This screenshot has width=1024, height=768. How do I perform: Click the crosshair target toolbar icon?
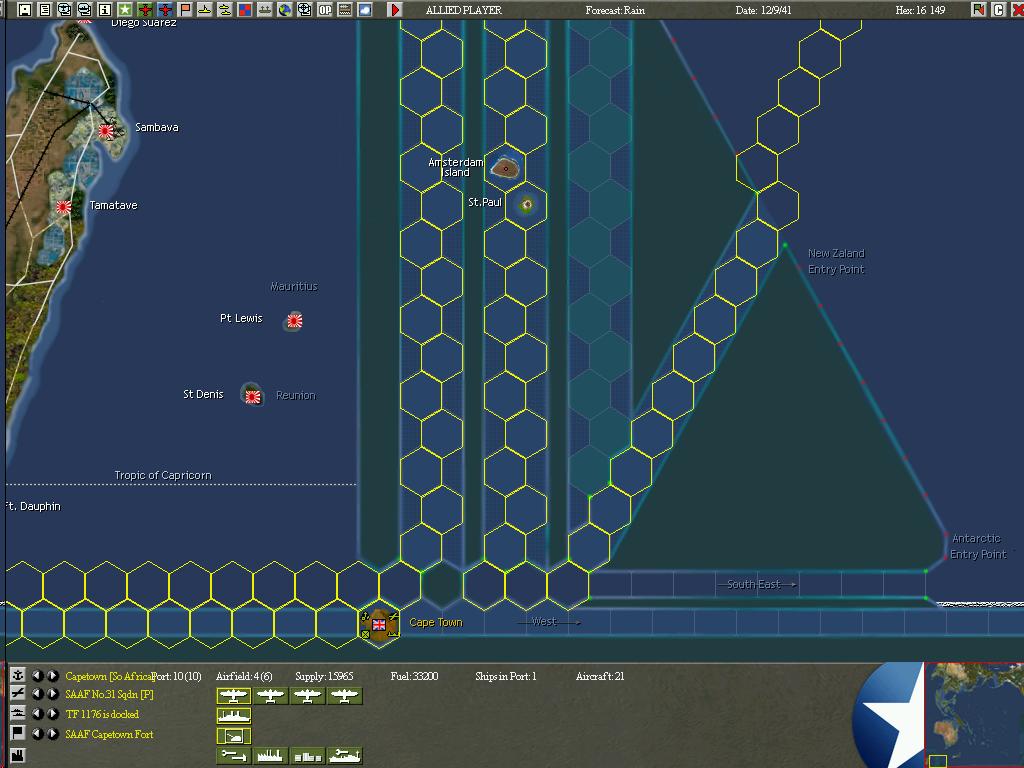pos(304,10)
